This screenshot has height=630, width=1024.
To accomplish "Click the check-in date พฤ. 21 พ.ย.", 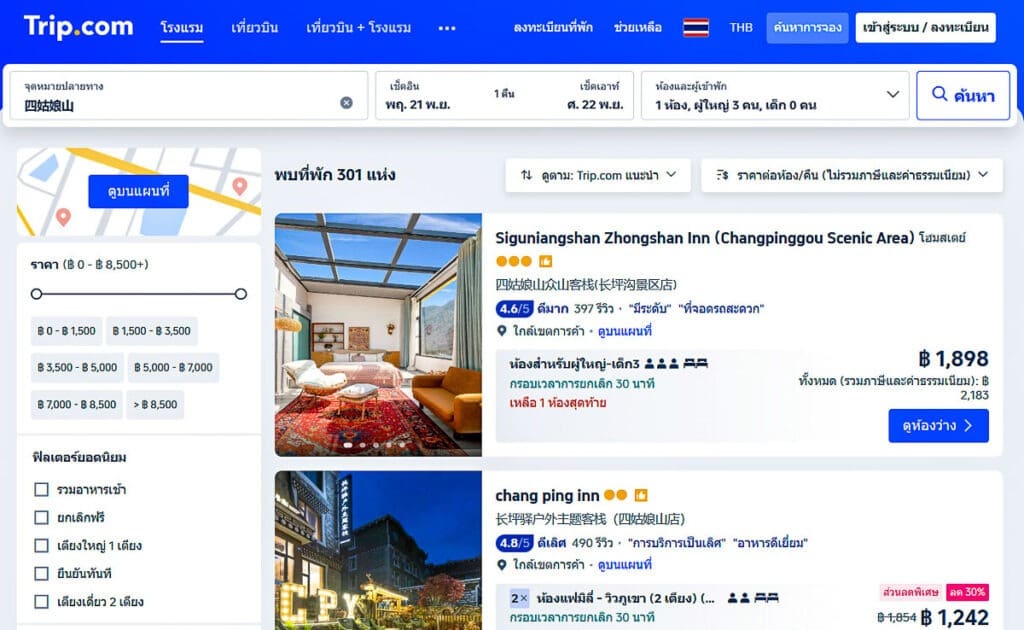I will tap(418, 104).
